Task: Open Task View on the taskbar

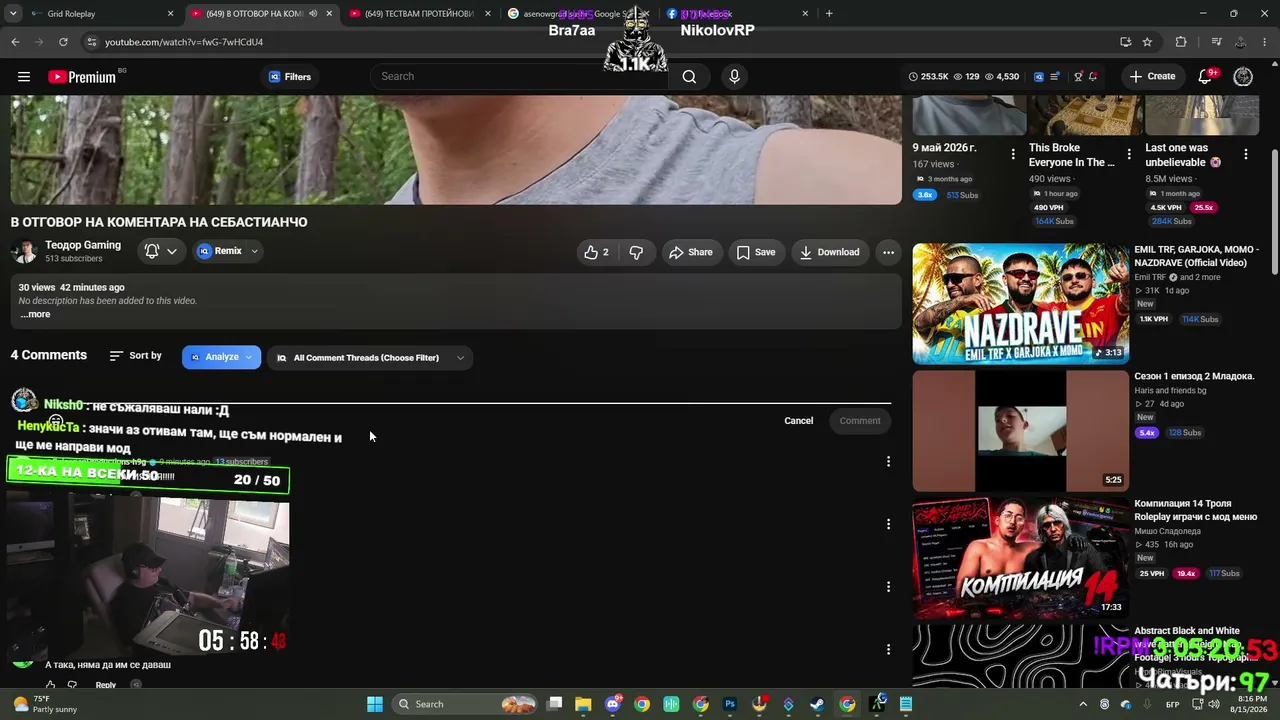Action: (x=555, y=704)
